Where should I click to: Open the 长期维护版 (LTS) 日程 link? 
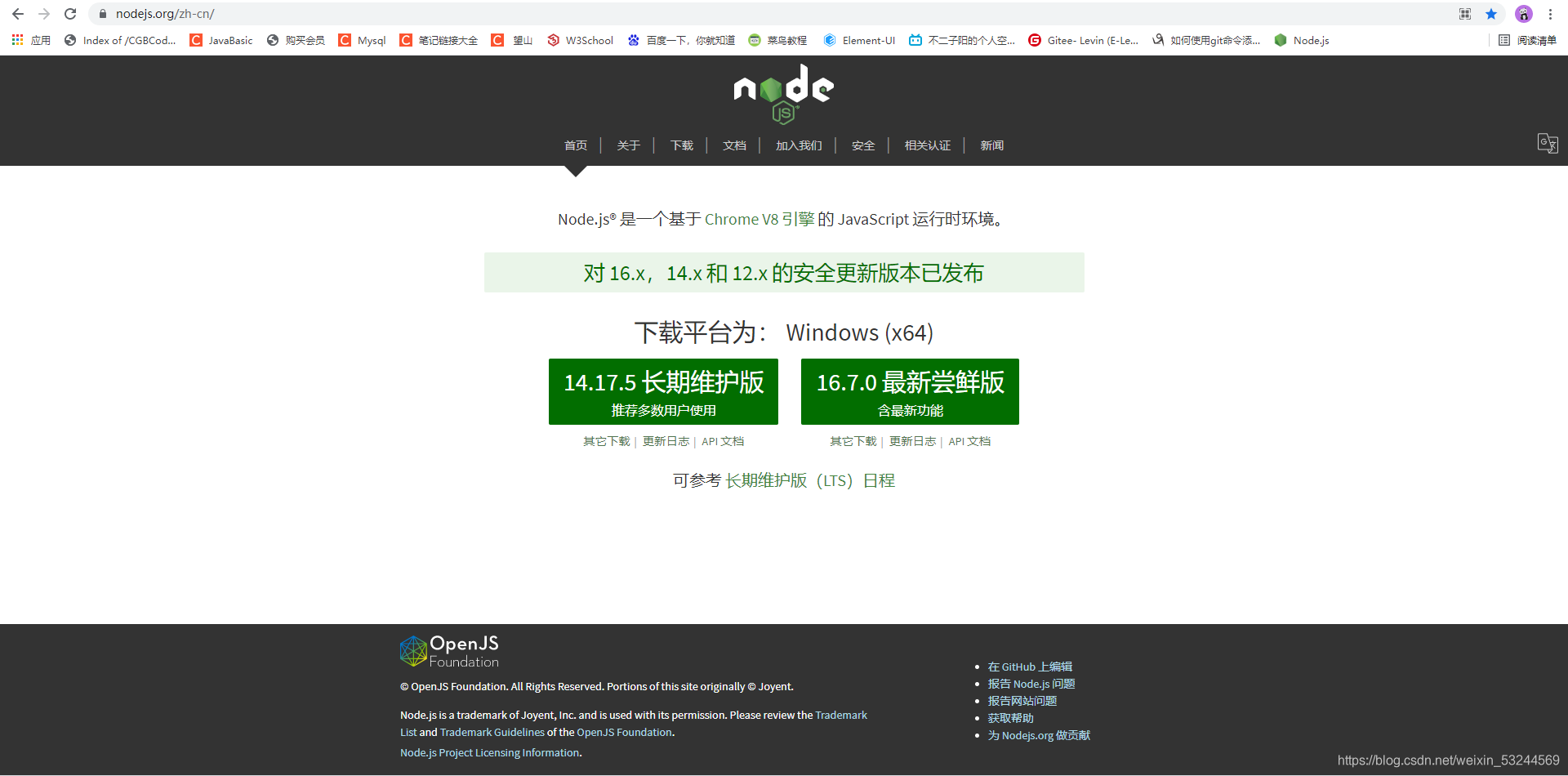(810, 480)
